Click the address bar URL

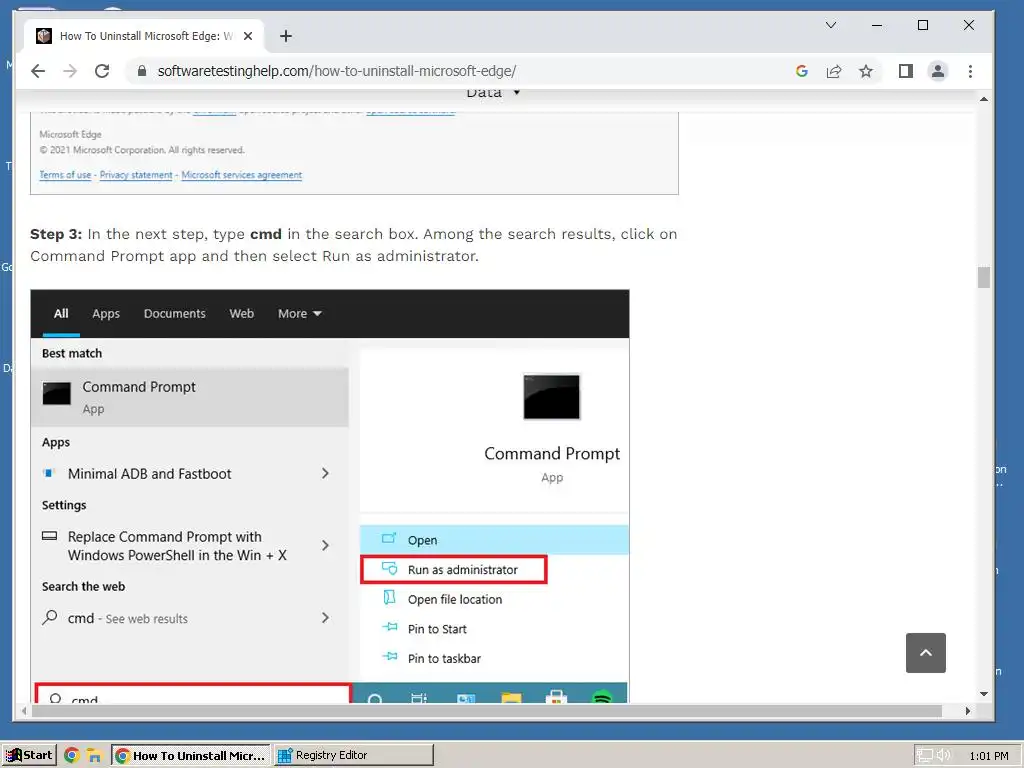tap(337, 71)
